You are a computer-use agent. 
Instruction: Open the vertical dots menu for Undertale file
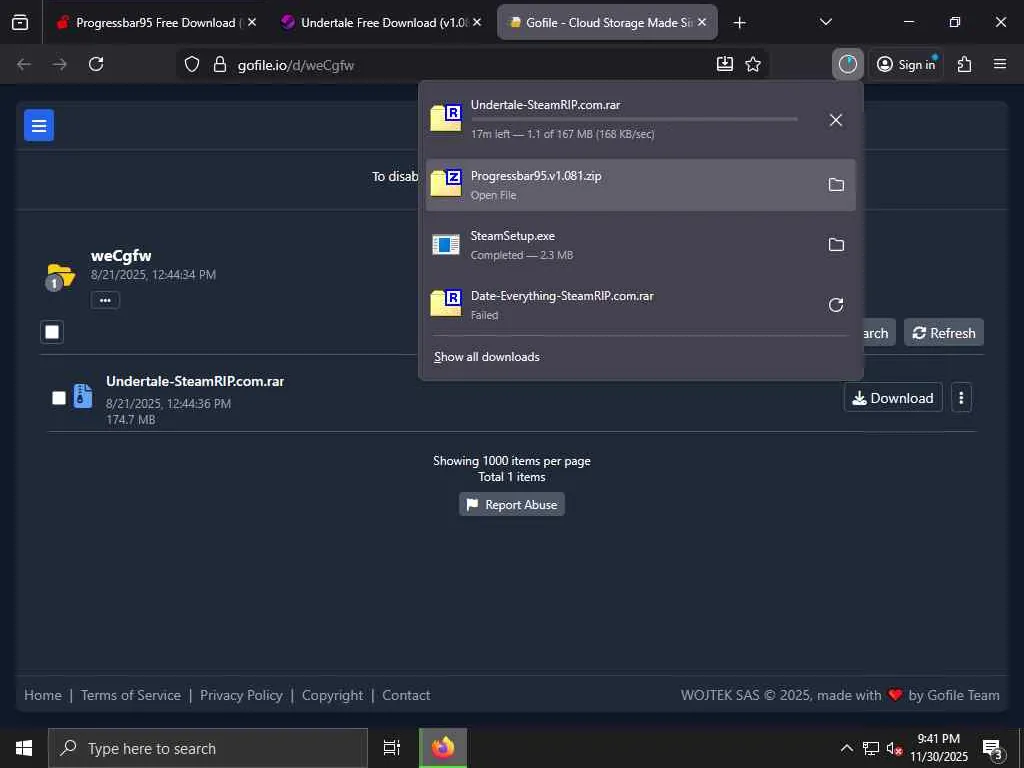pos(961,398)
